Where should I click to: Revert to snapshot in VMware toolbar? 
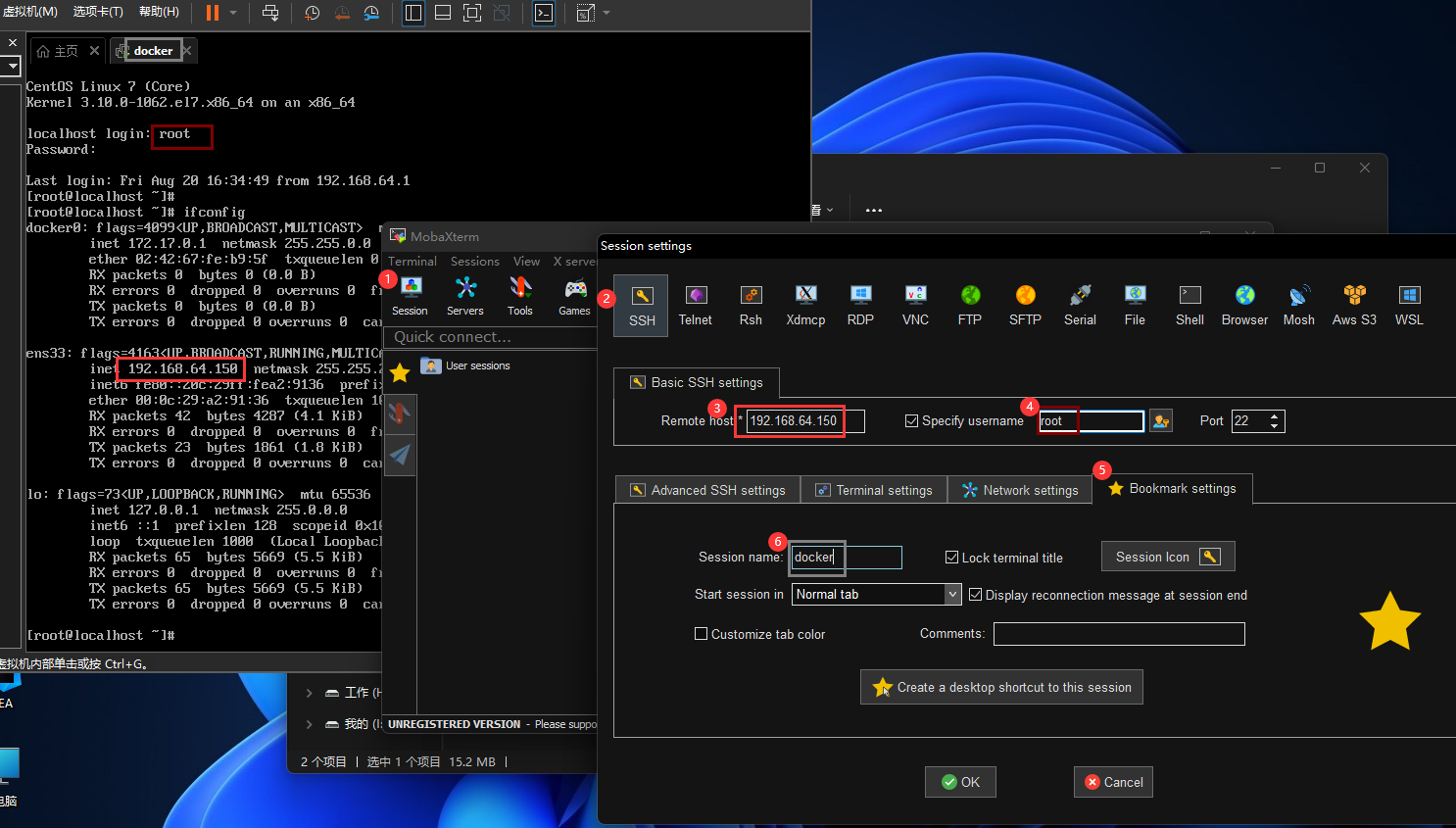342,13
